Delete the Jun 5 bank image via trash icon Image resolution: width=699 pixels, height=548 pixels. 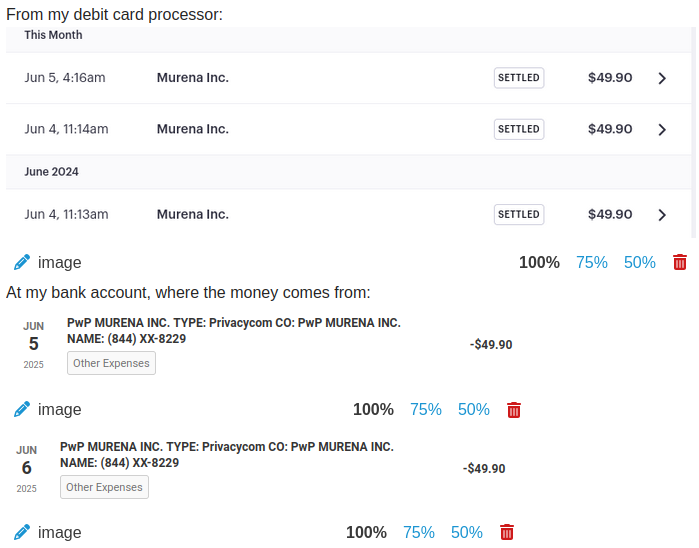click(x=514, y=410)
